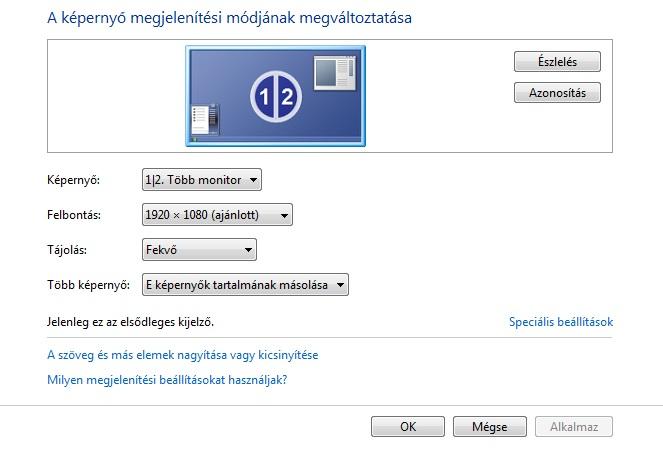The width and height of the screenshot is (663, 464).
Task: Cancel with the Mégse button
Action: [490, 426]
